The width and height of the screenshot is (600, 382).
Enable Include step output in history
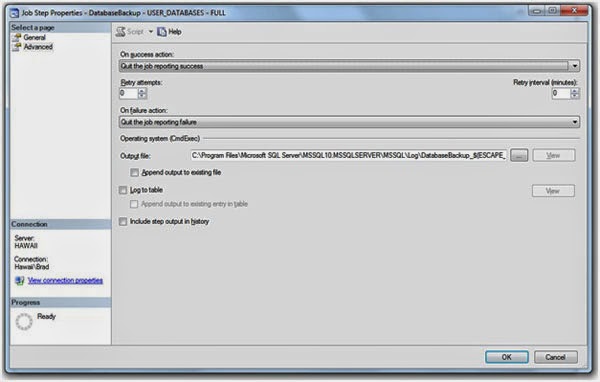pyautogui.click(x=123, y=222)
